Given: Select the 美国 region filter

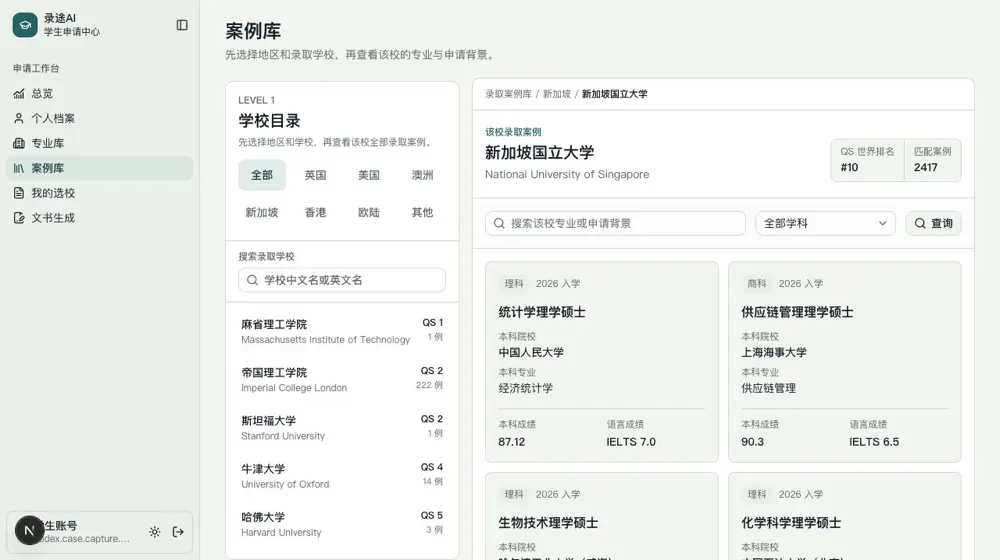Looking at the screenshot, I should tap(369, 175).
